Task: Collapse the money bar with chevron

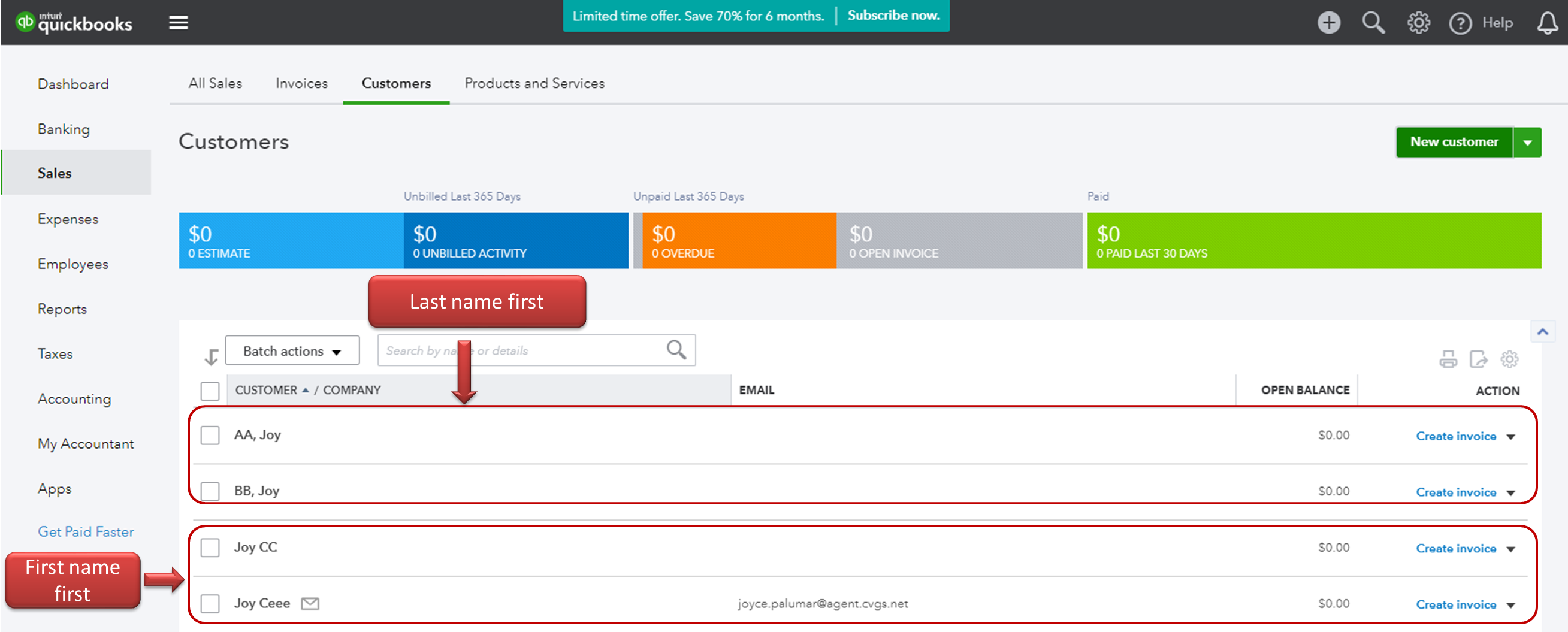Action: click(1542, 332)
